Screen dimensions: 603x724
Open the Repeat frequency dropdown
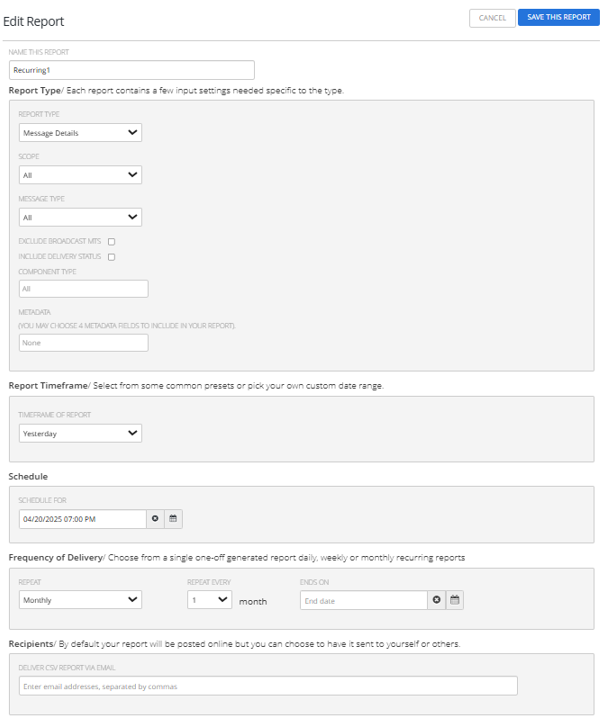pyautogui.click(x=80, y=600)
